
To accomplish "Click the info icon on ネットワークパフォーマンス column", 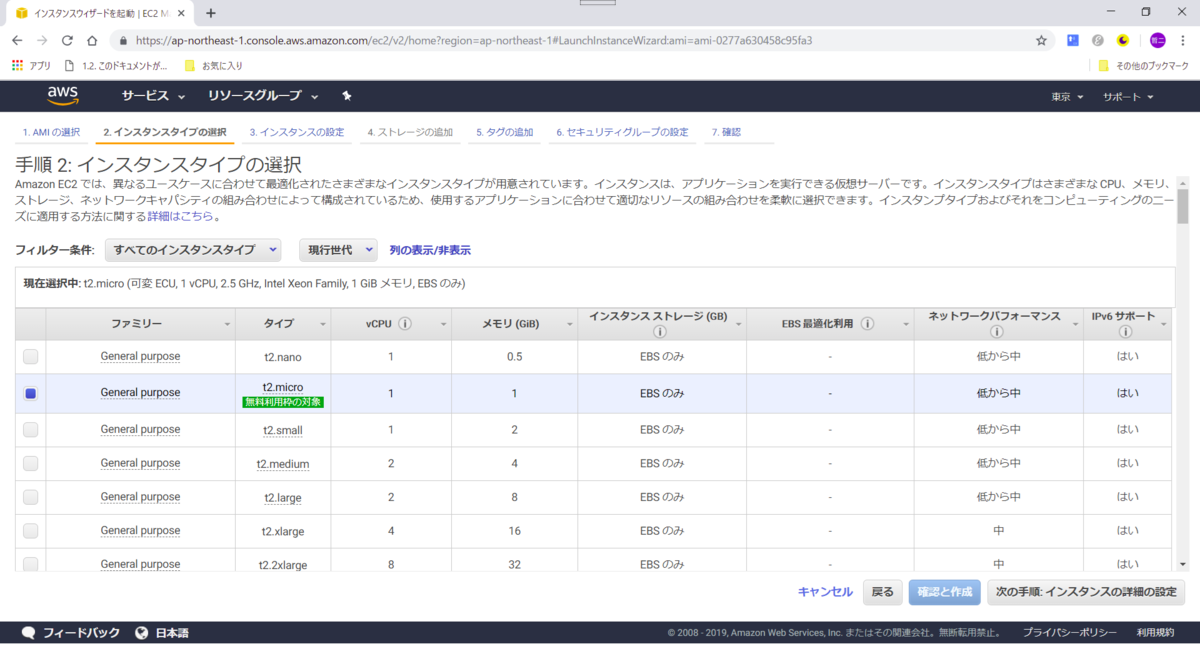I will coord(998,330).
